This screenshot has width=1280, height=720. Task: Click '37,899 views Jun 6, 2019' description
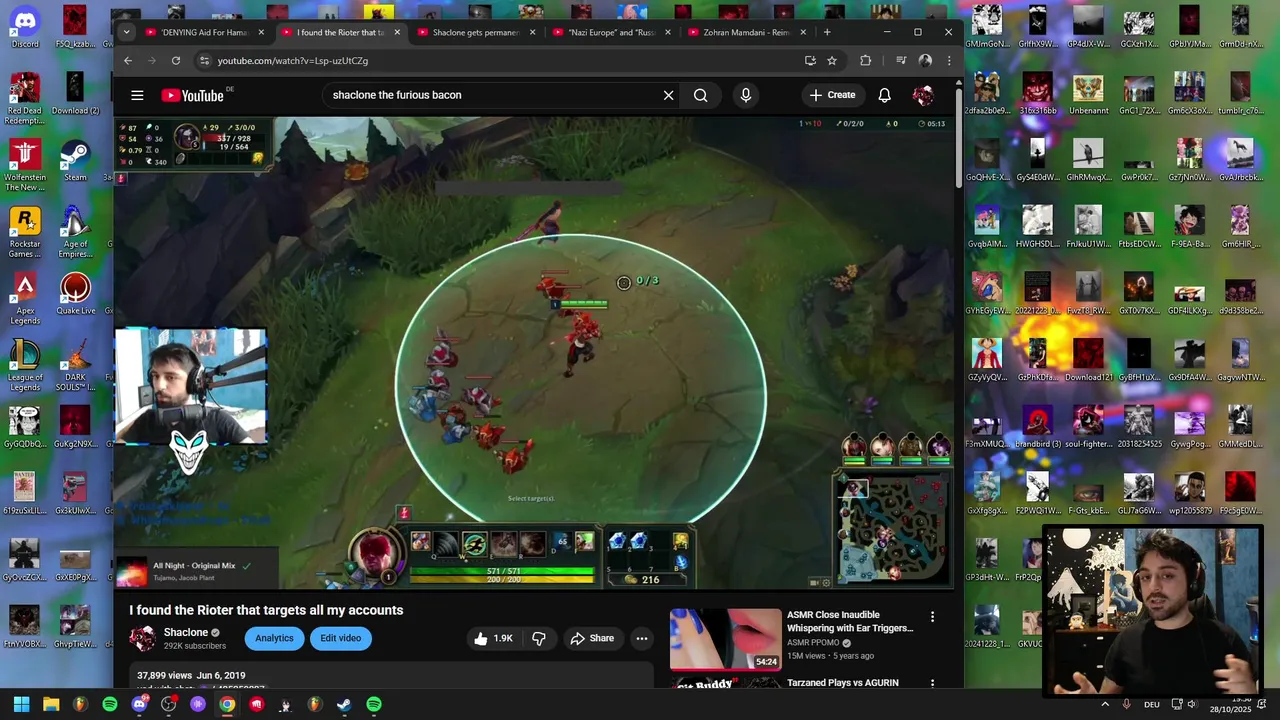[x=191, y=676]
